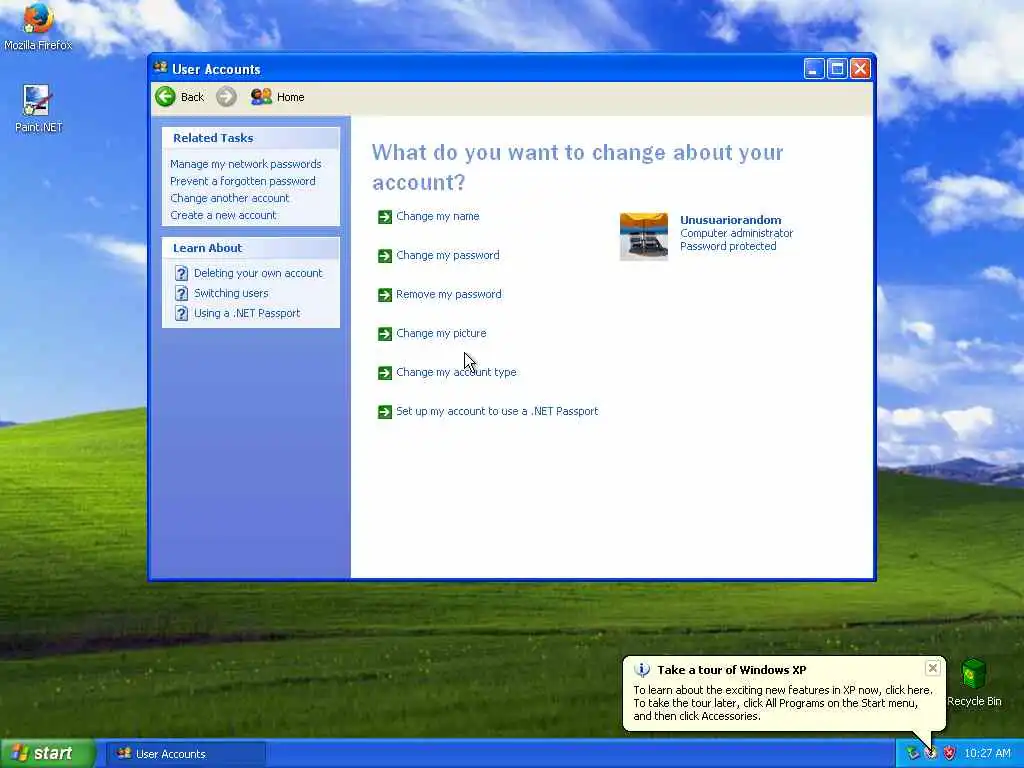
Task: Click the Home users icon in toolbar
Action: (261, 97)
